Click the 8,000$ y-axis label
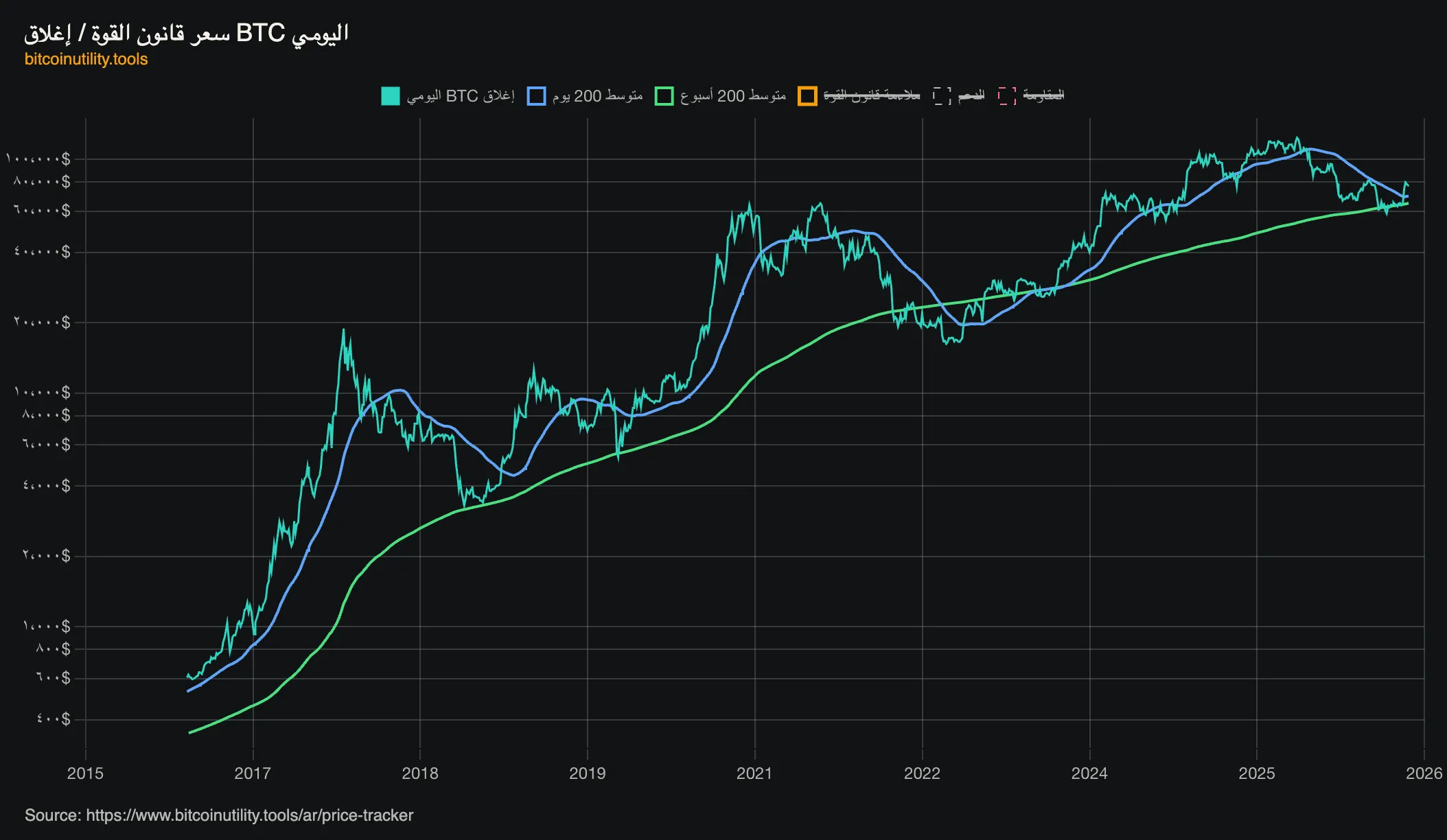The image size is (1447, 840). point(46,415)
